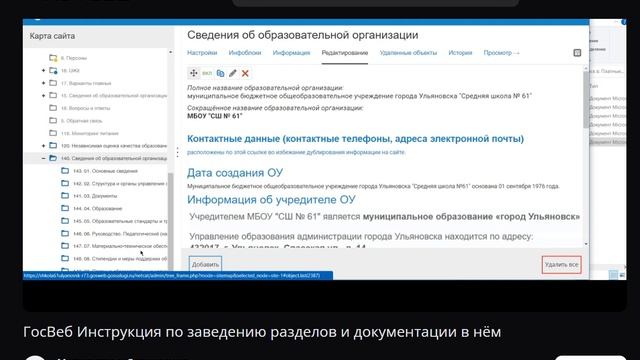
Task: Click the folder icon of '148. 08. Стипендии'
Action: click(65, 258)
